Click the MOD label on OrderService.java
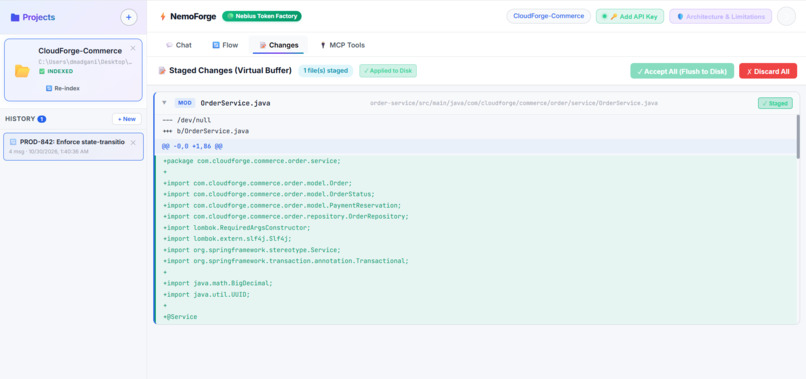 pos(185,103)
